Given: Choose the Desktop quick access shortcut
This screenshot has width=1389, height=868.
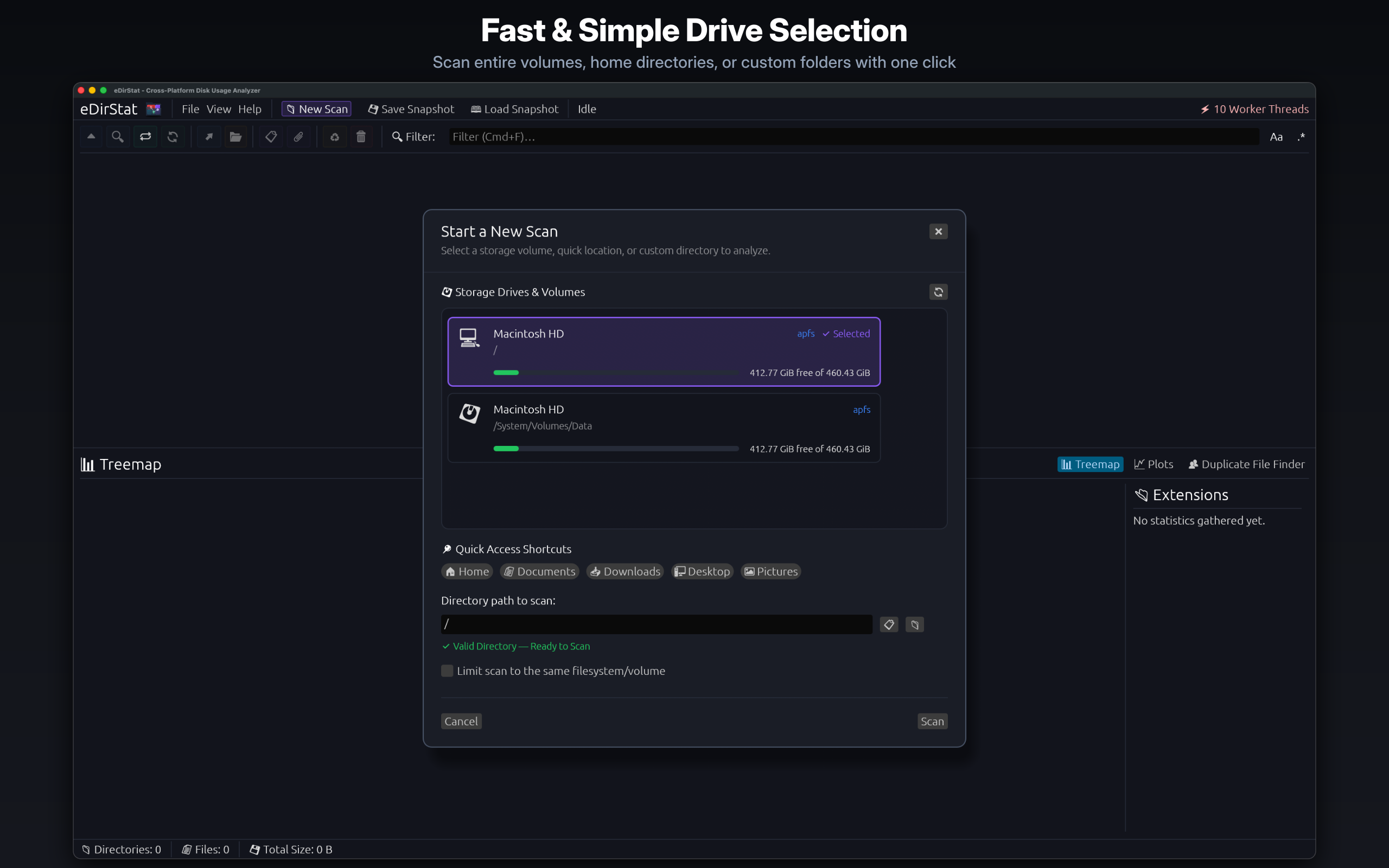Looking at the screenshot, I should [x=703, y=571].
